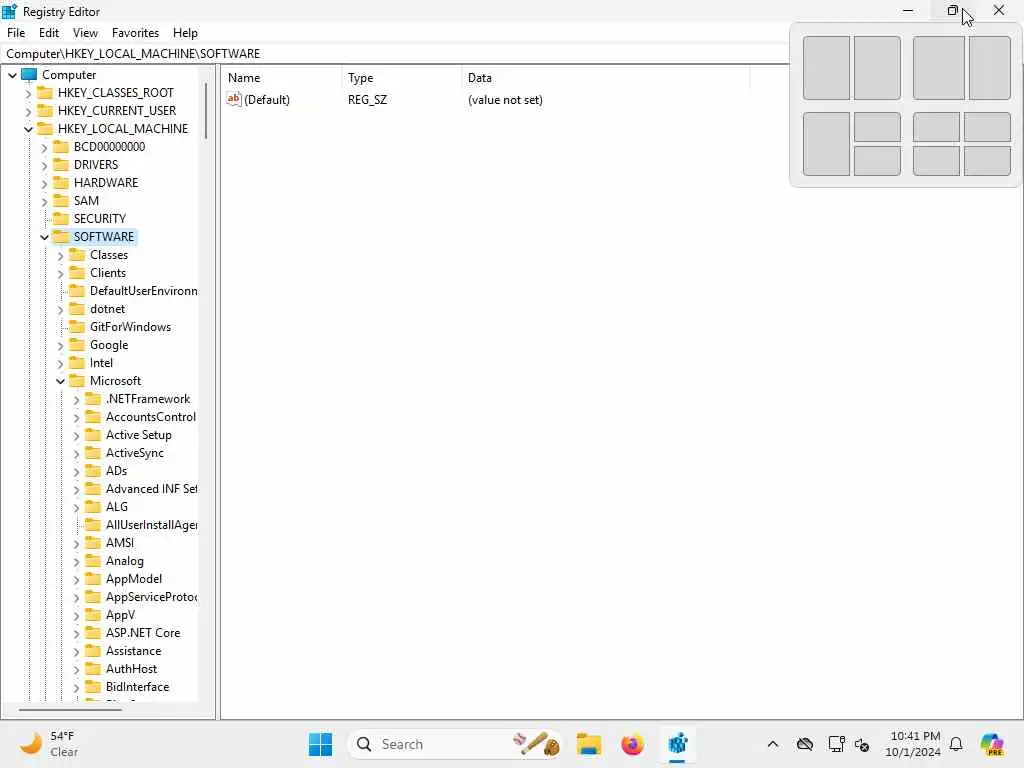Viewport: 1024px width, 768px height.
Task: Collapse the Microsoft key
Action: (x=60, y=381)
